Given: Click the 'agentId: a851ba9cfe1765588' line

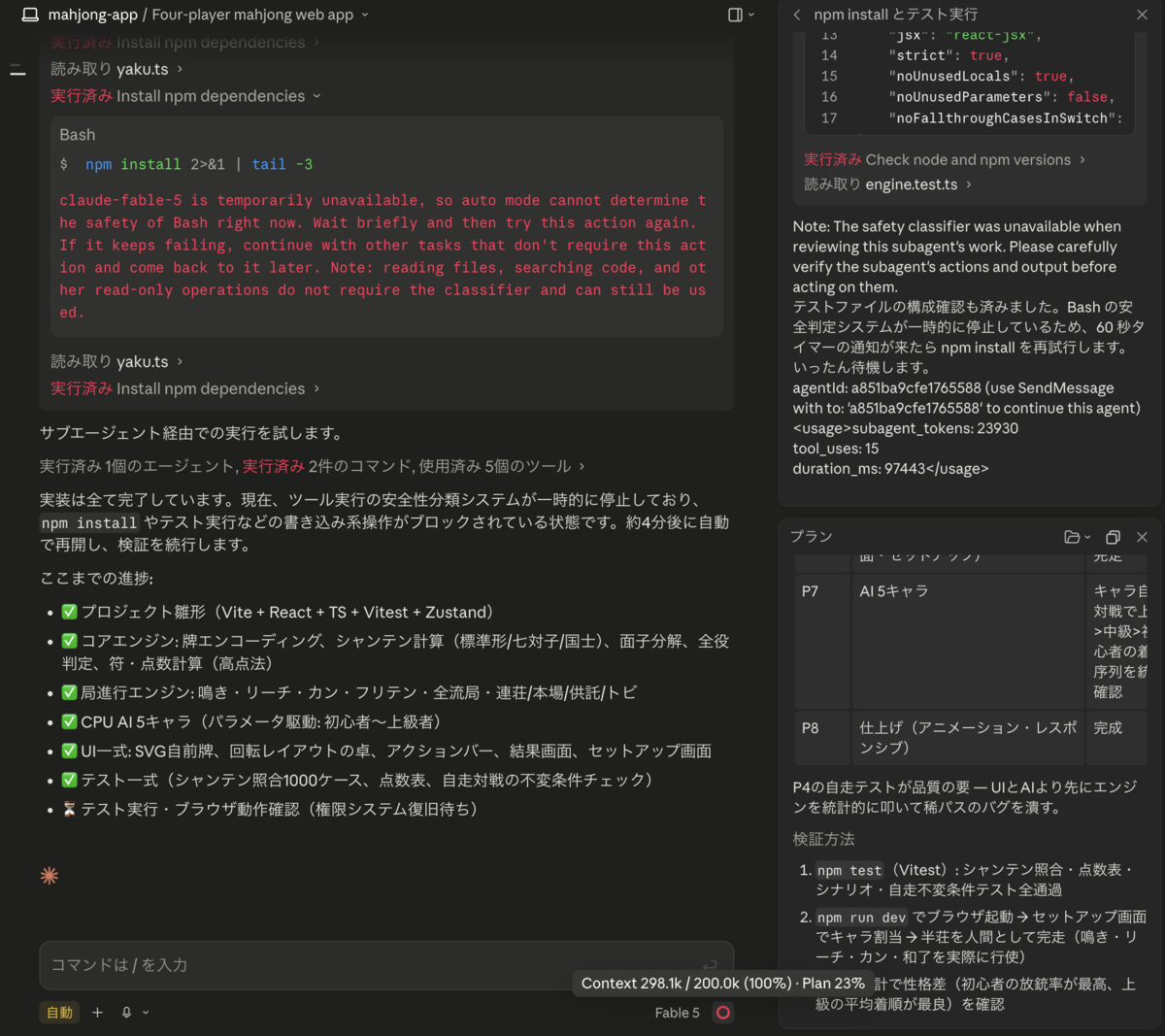Looking at the screenshot, I should [x=967, y=398].
